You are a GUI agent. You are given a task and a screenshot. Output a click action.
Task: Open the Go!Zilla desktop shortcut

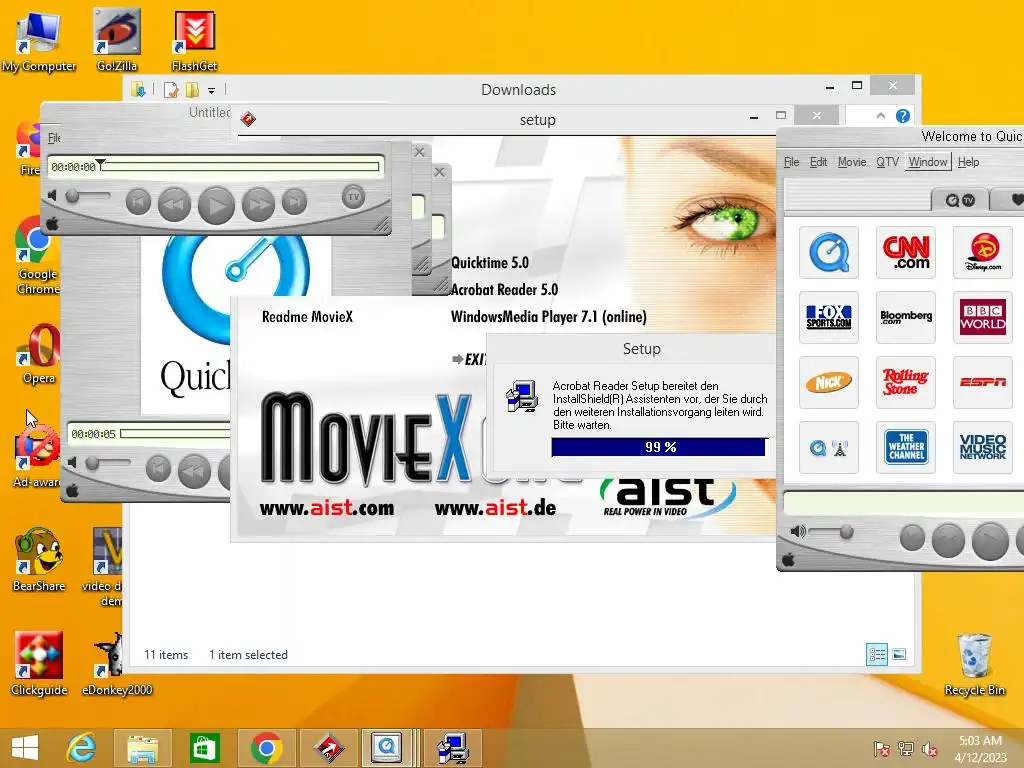point(117,39)
